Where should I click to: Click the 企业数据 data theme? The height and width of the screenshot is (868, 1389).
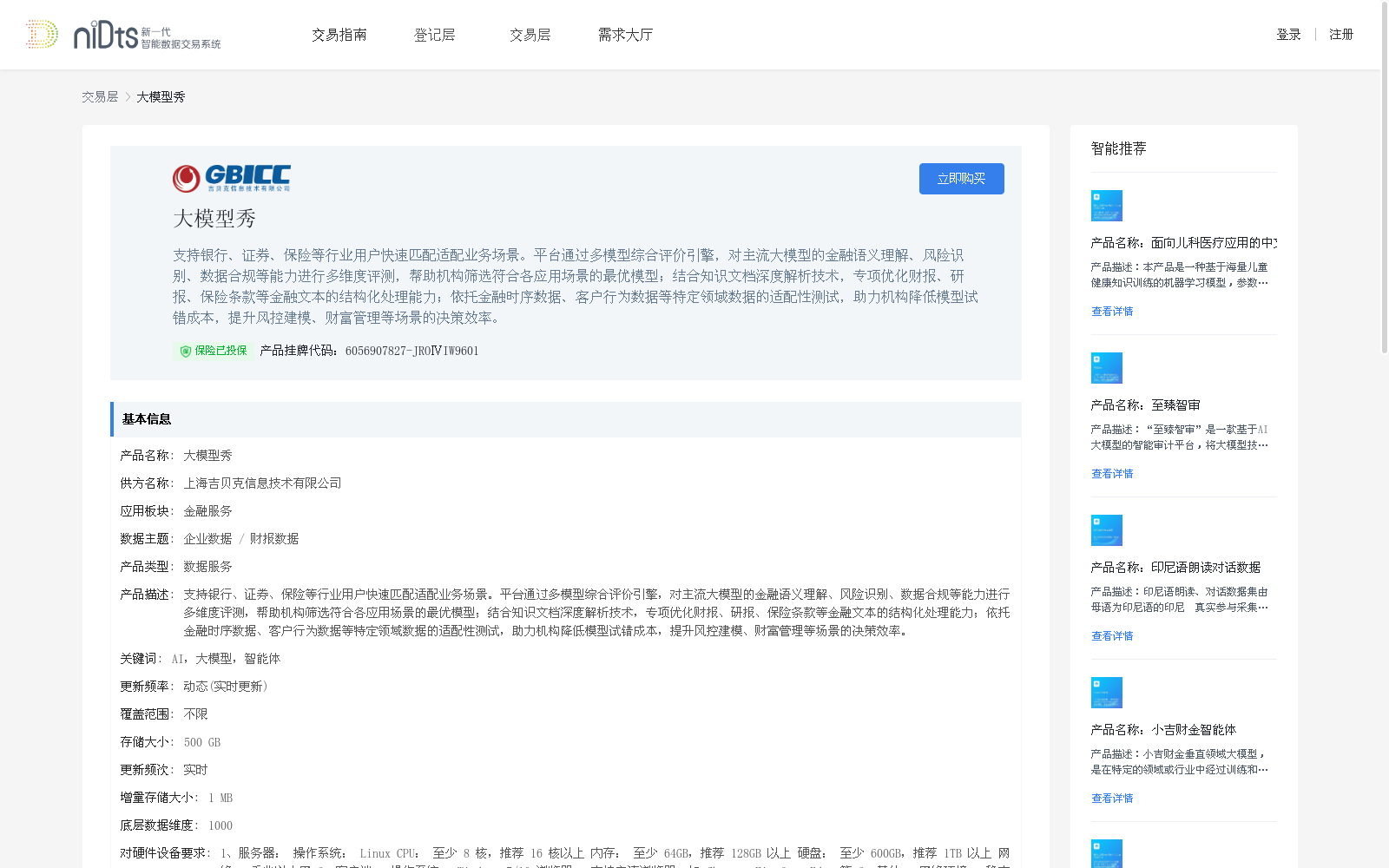(x=207, y=539)
